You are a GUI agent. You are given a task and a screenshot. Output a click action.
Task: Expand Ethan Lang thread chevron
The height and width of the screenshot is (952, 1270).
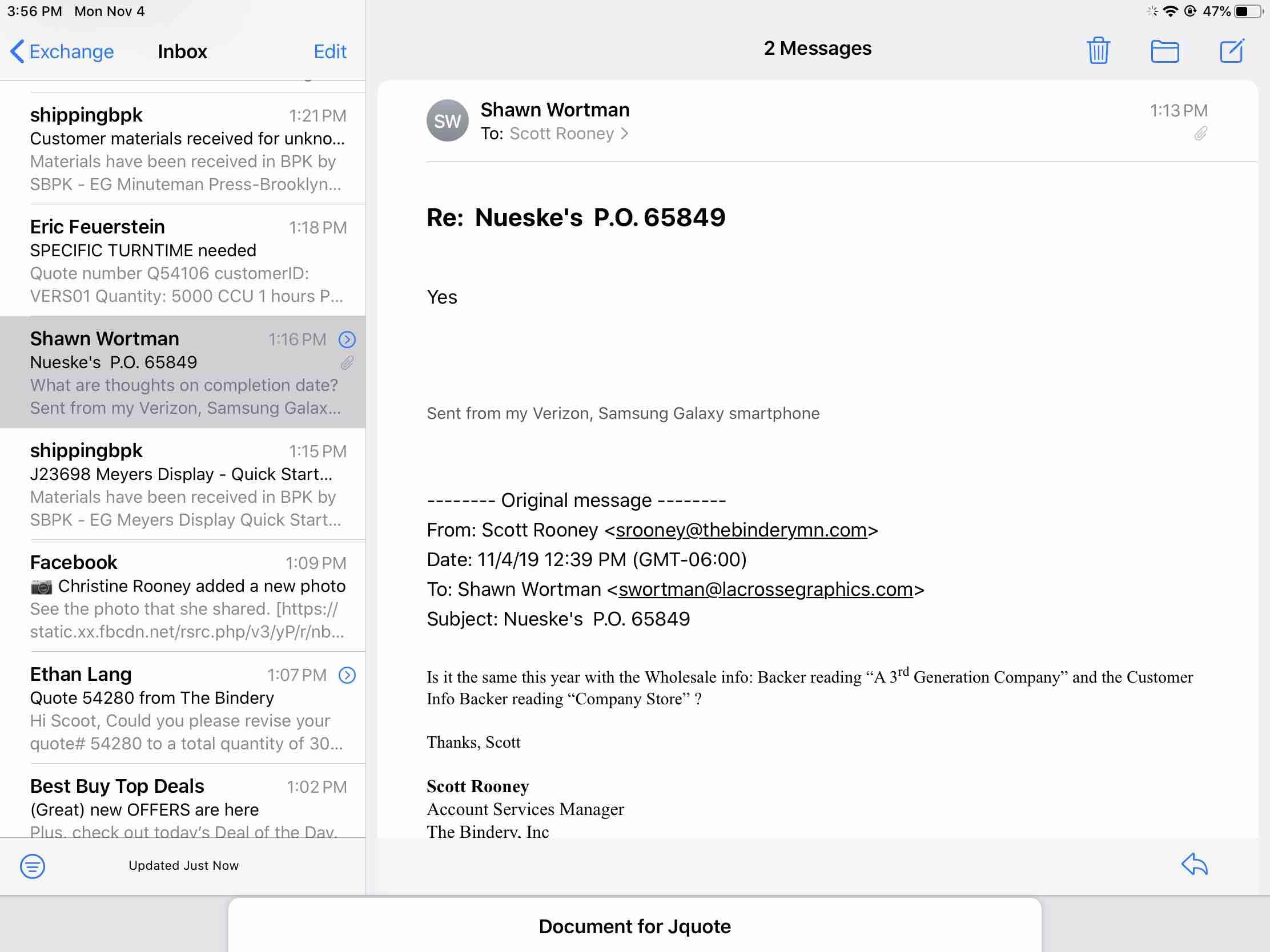pyautogui.click(x=347, y=675)
